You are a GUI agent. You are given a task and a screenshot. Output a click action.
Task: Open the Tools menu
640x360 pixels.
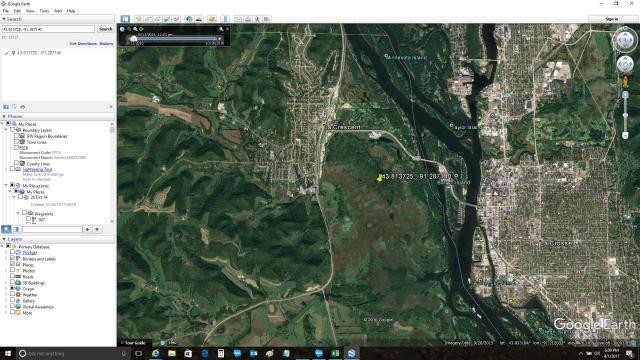(x=44, y=11)
